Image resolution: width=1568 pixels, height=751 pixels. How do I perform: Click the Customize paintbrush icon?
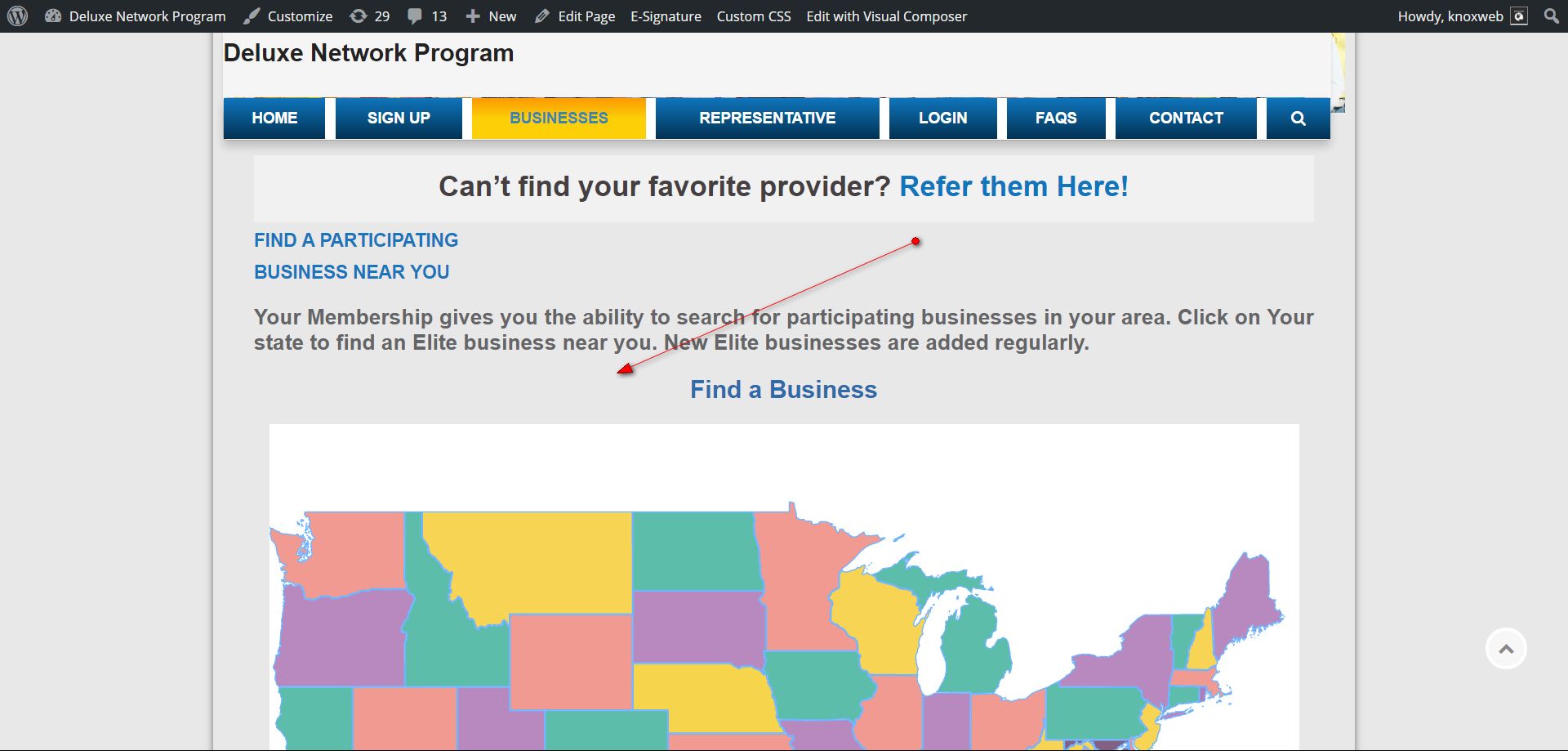[x=252, y=16]
